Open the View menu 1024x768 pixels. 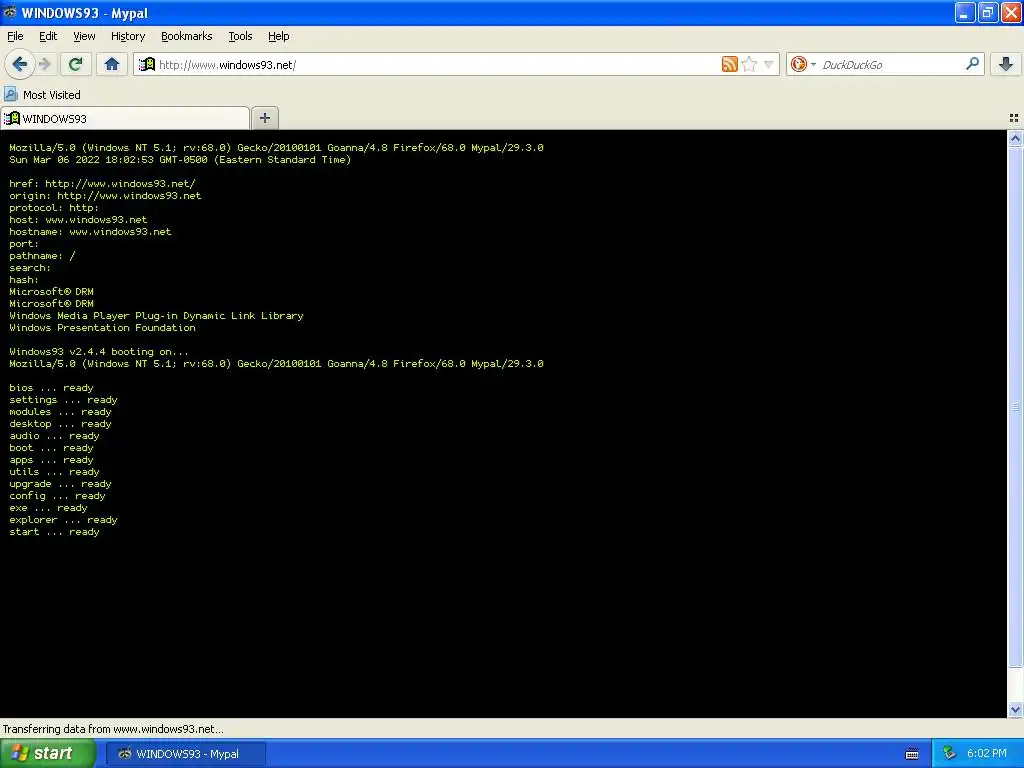pos(84,36)
